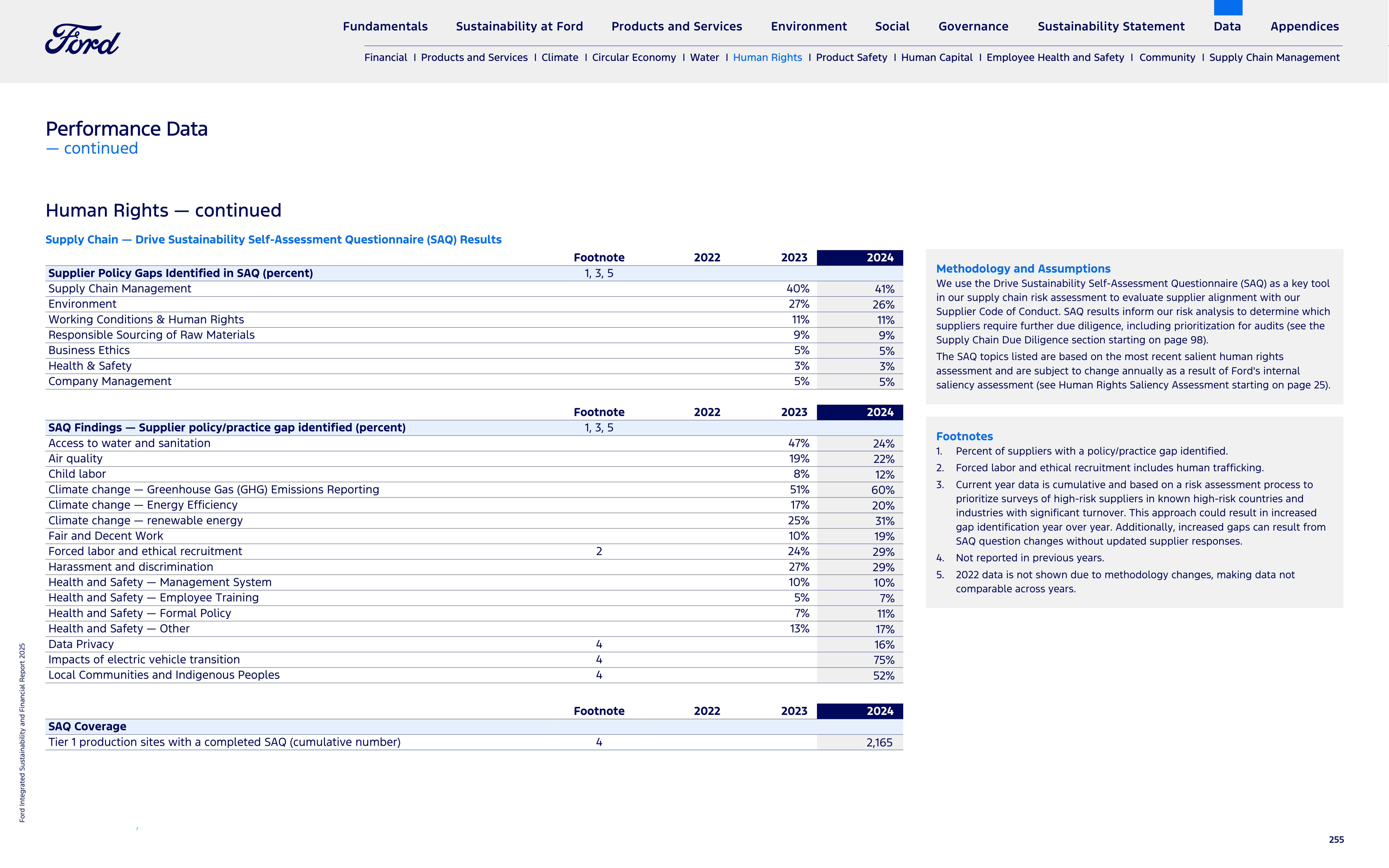Click 27% in the Environment row

[x=799, y=304]
